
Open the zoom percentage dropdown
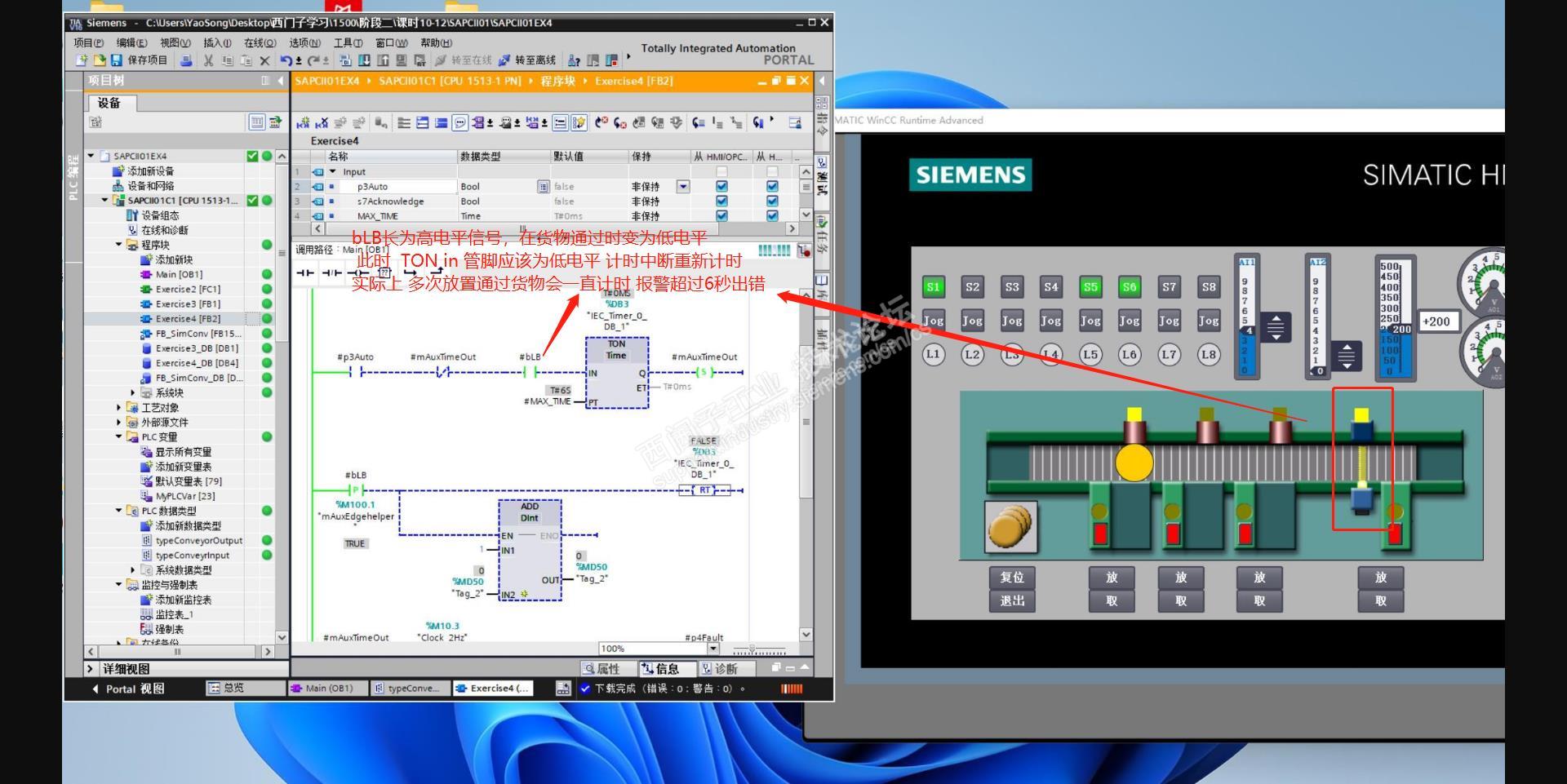pyautogui.click(x=713, y=649)
